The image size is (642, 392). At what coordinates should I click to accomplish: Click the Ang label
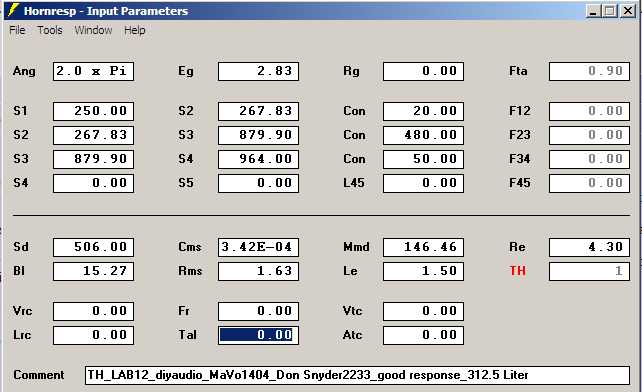point(24,71)
